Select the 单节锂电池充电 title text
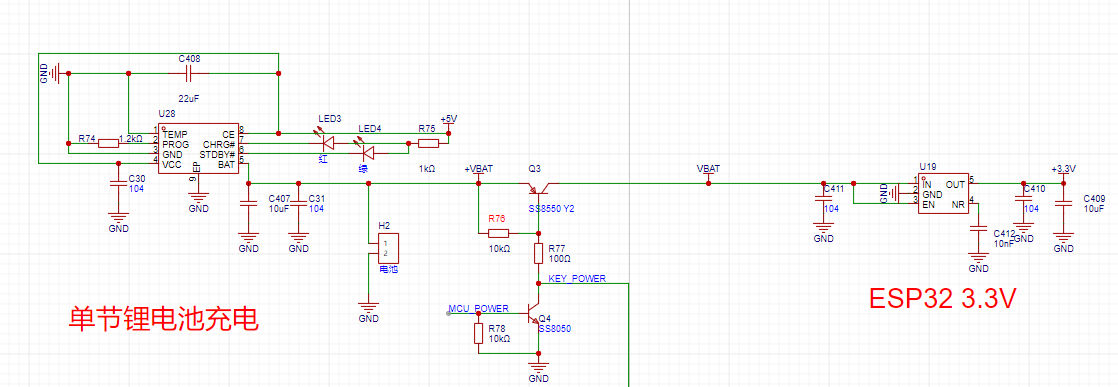The image size is (1118, 387). coord(163,319)
